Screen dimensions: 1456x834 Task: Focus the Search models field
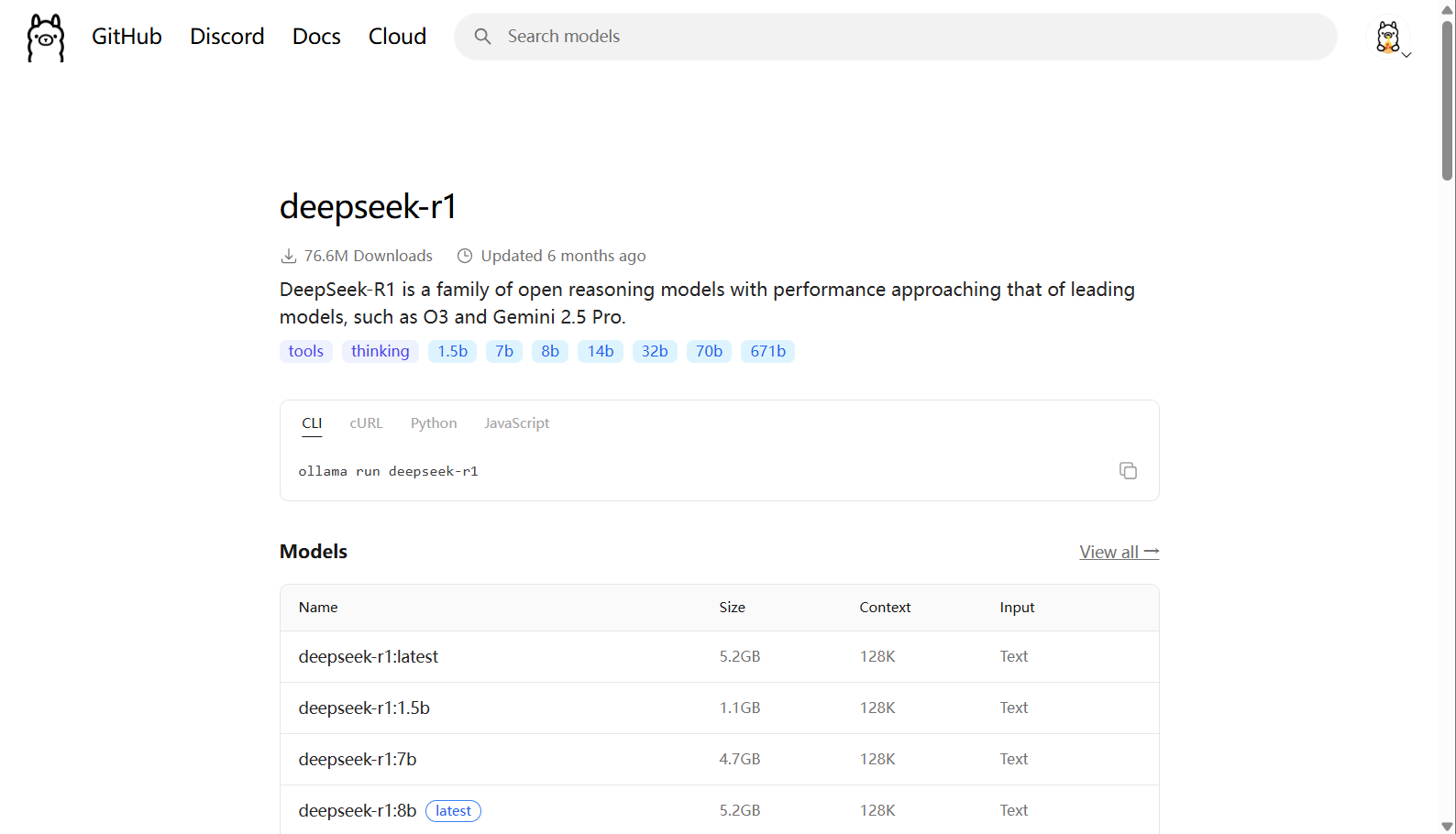pyautogui.click(x=908, y=37)
